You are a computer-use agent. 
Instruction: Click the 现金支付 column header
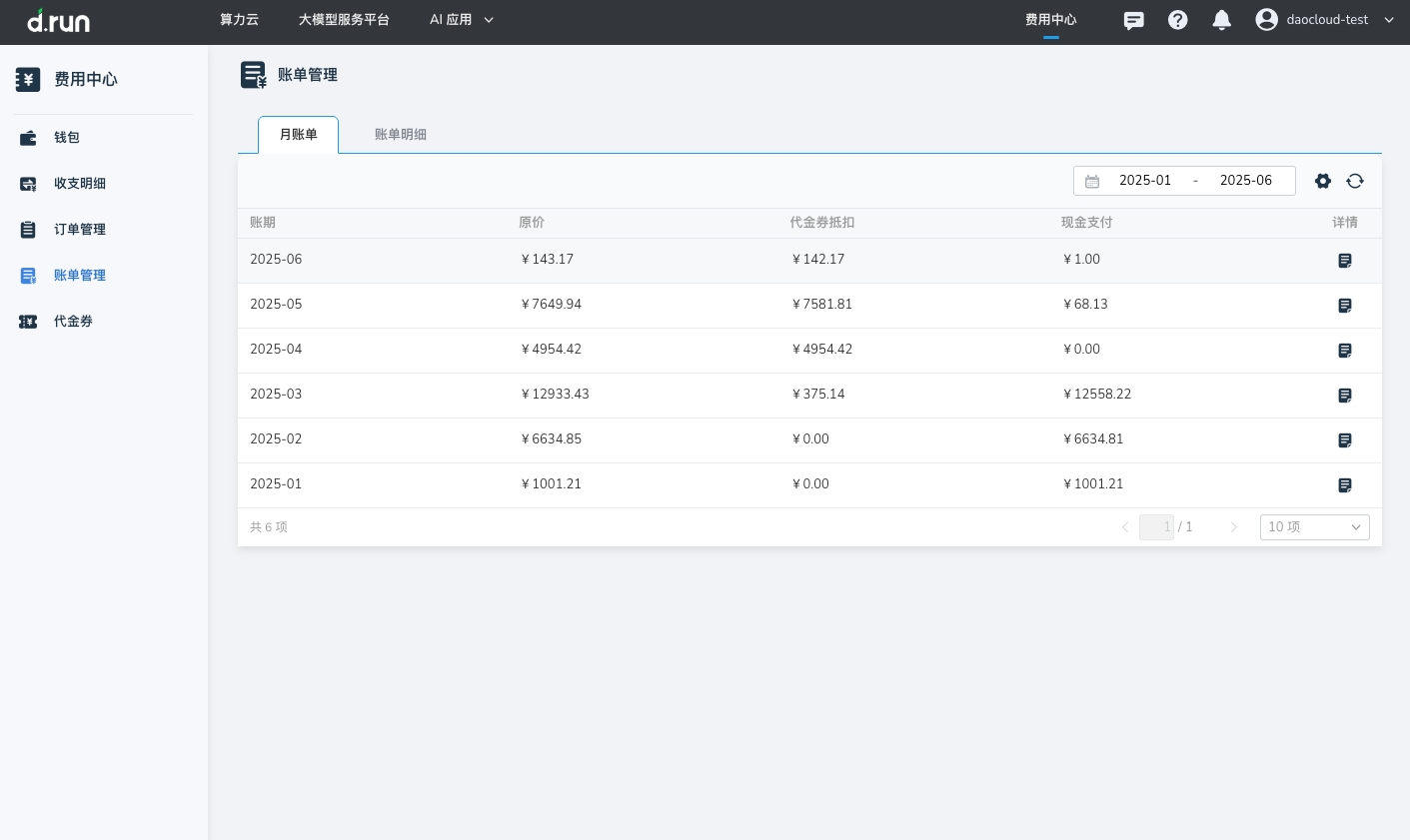pos(1087,223)
